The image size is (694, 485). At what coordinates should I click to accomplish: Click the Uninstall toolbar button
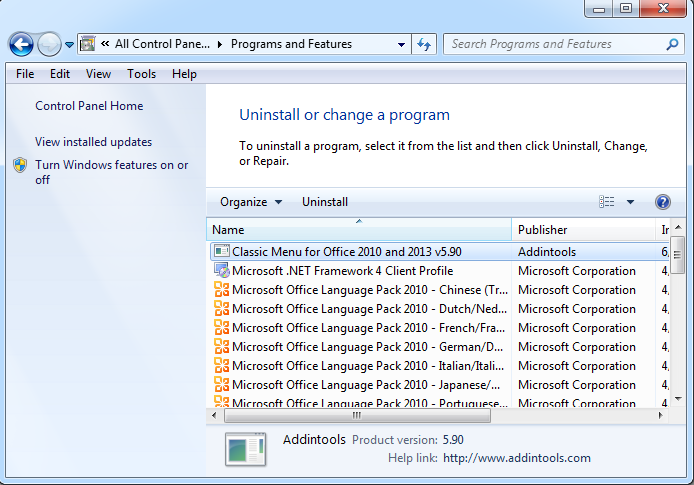tap(325, 202)
